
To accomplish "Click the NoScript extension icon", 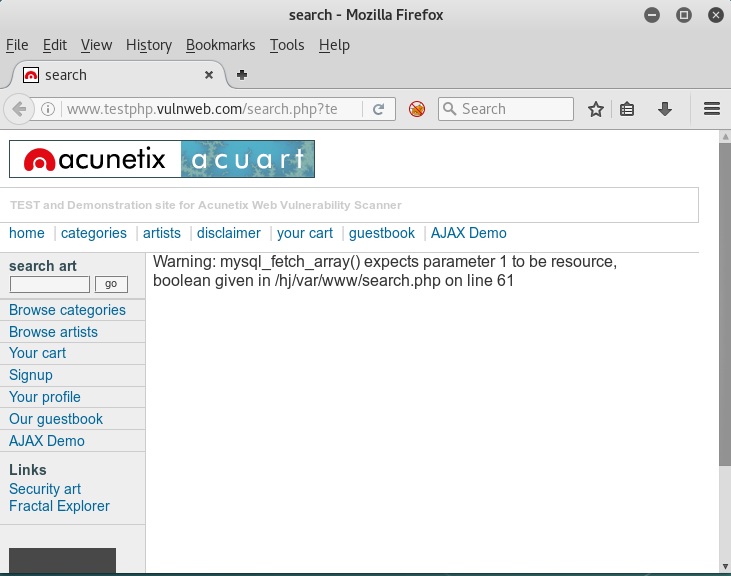I will (x=417, y=109).
